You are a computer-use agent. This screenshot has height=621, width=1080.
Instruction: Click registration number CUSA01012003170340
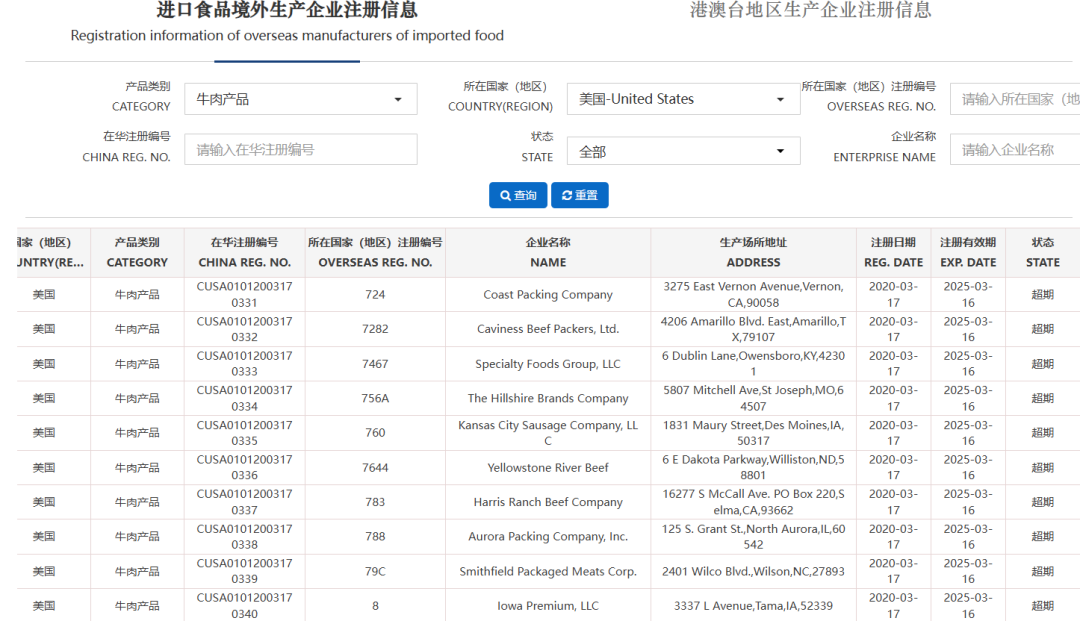245,606
